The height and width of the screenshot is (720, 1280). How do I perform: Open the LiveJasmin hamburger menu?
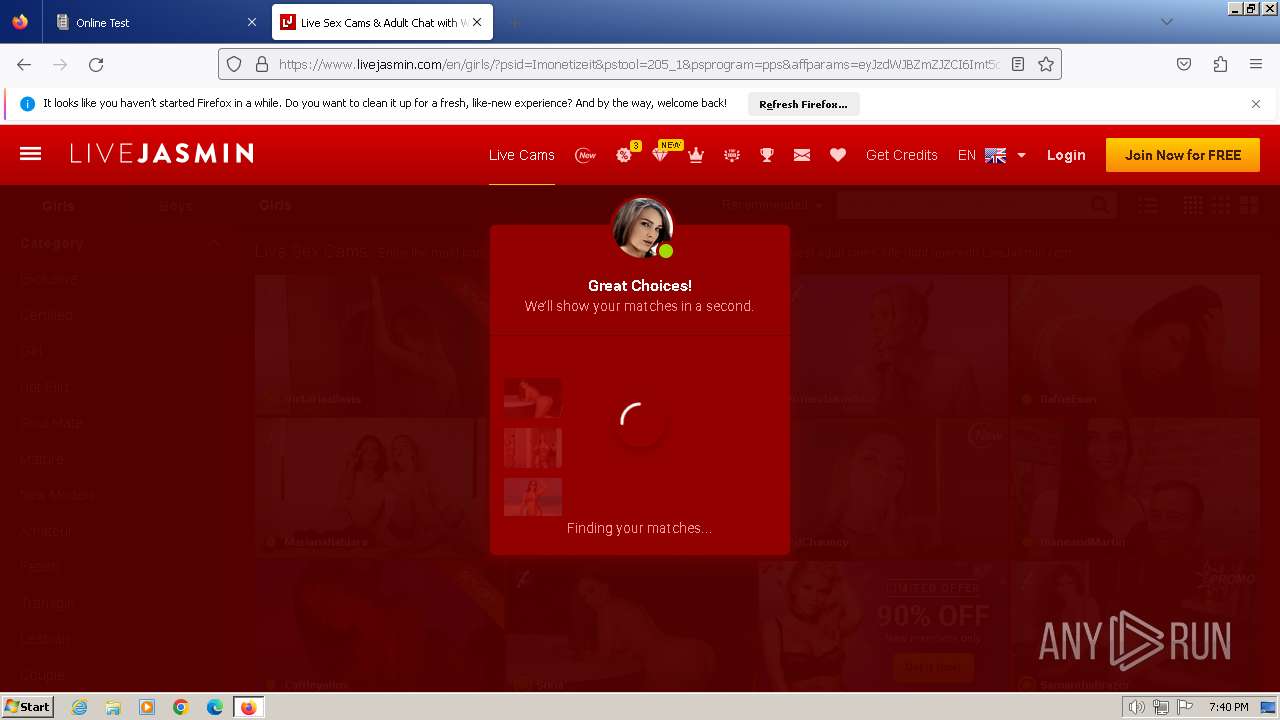pos(30,154)
